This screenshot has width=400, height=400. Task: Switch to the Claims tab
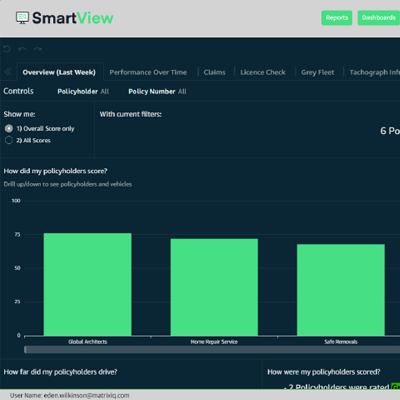click(214, 72)
